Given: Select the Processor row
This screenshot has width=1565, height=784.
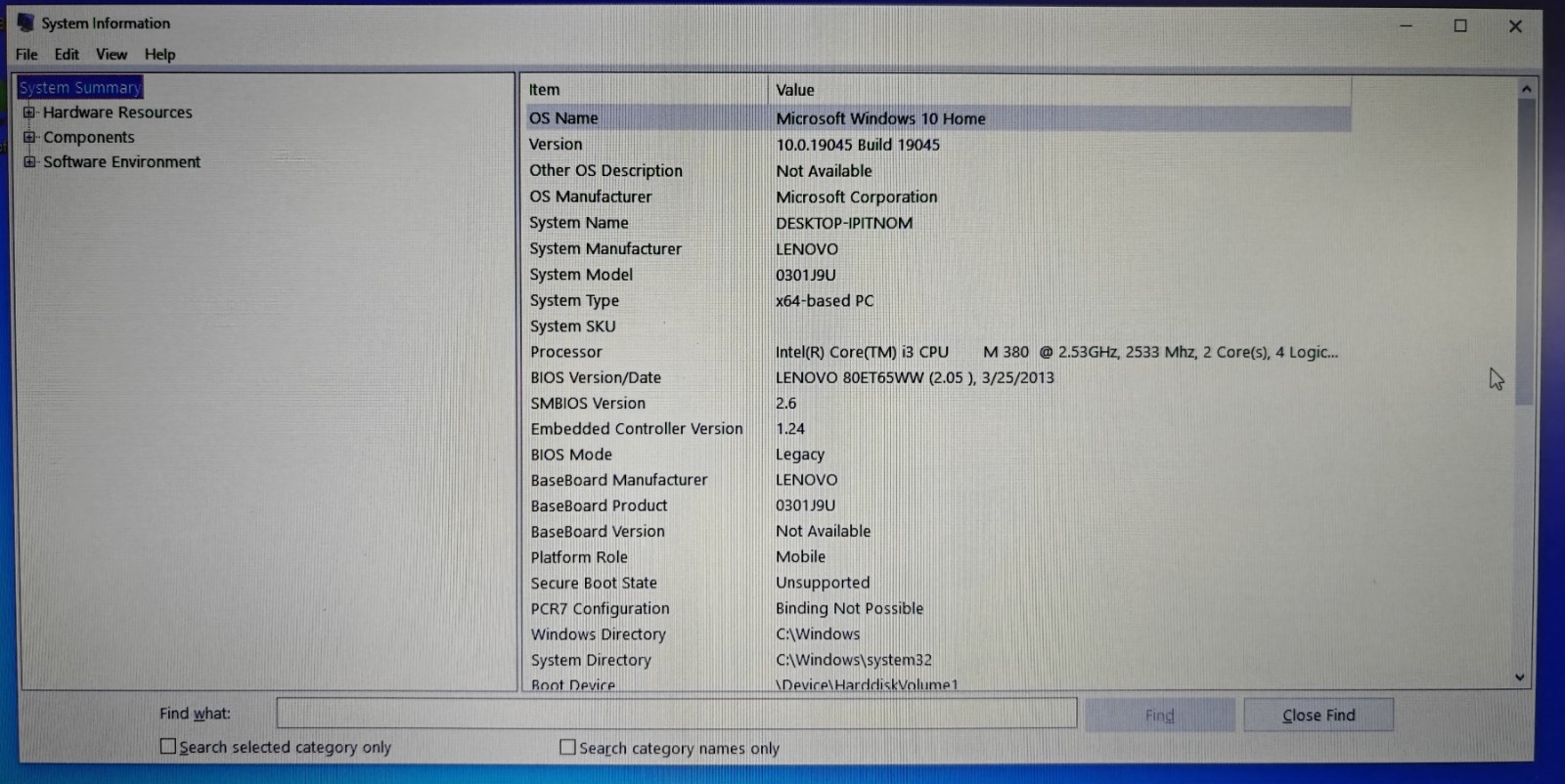Looking at the screenshot, I should coord(938,352).
